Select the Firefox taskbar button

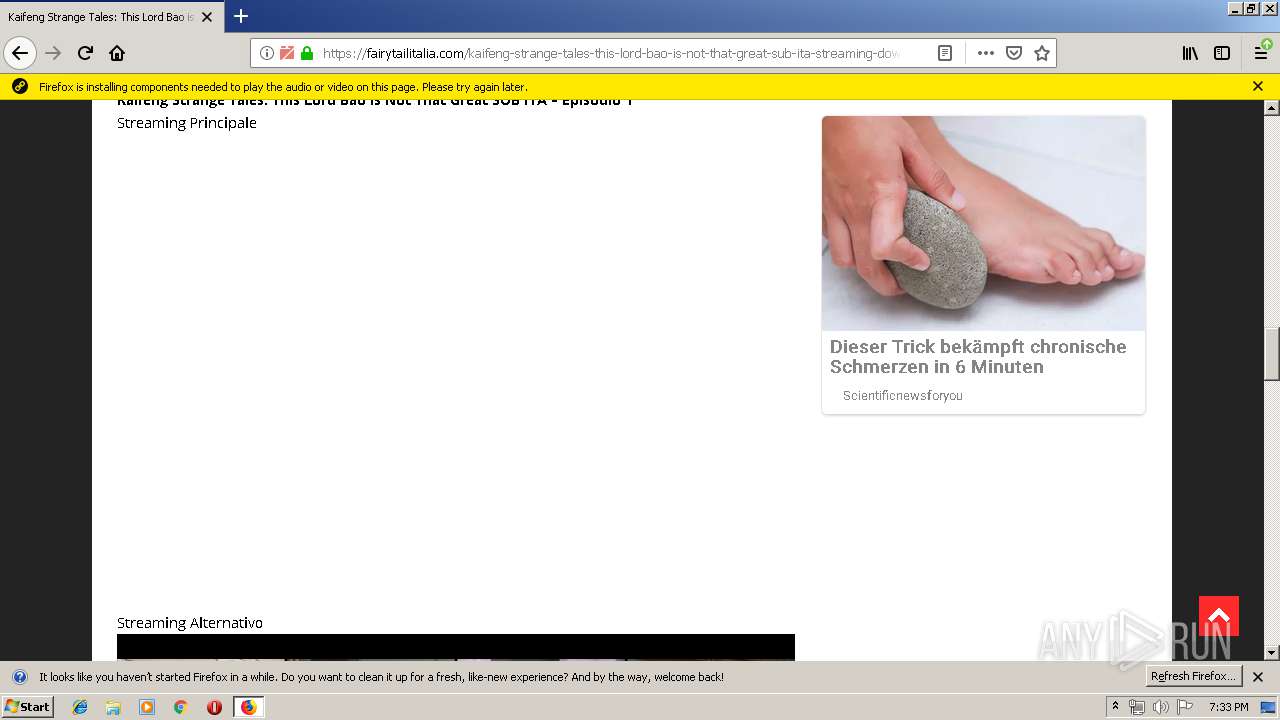(248, 707)
